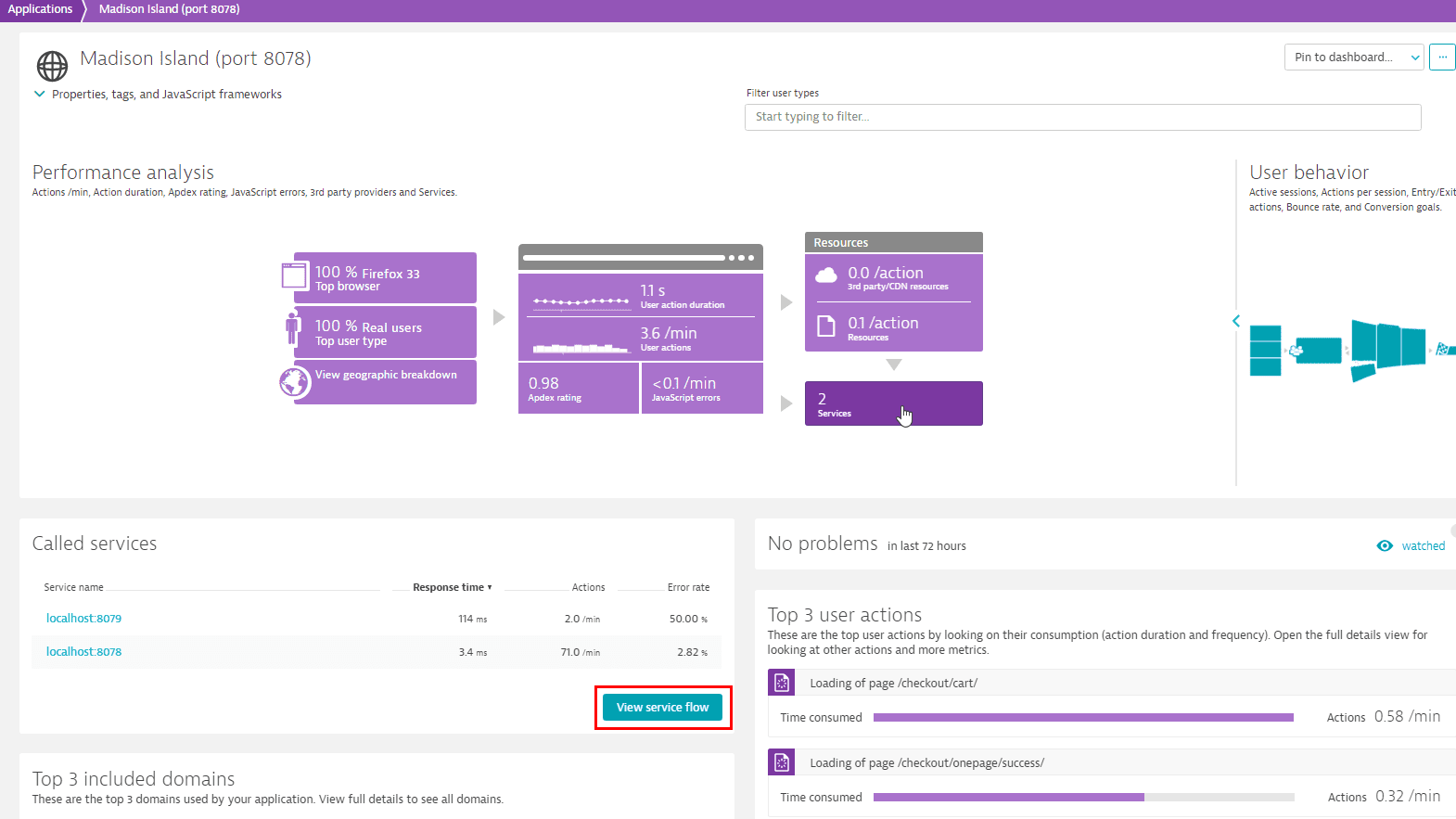Open Top user type Real users tile
Screen dimensions: 1456x819
[x=385, y=332]
